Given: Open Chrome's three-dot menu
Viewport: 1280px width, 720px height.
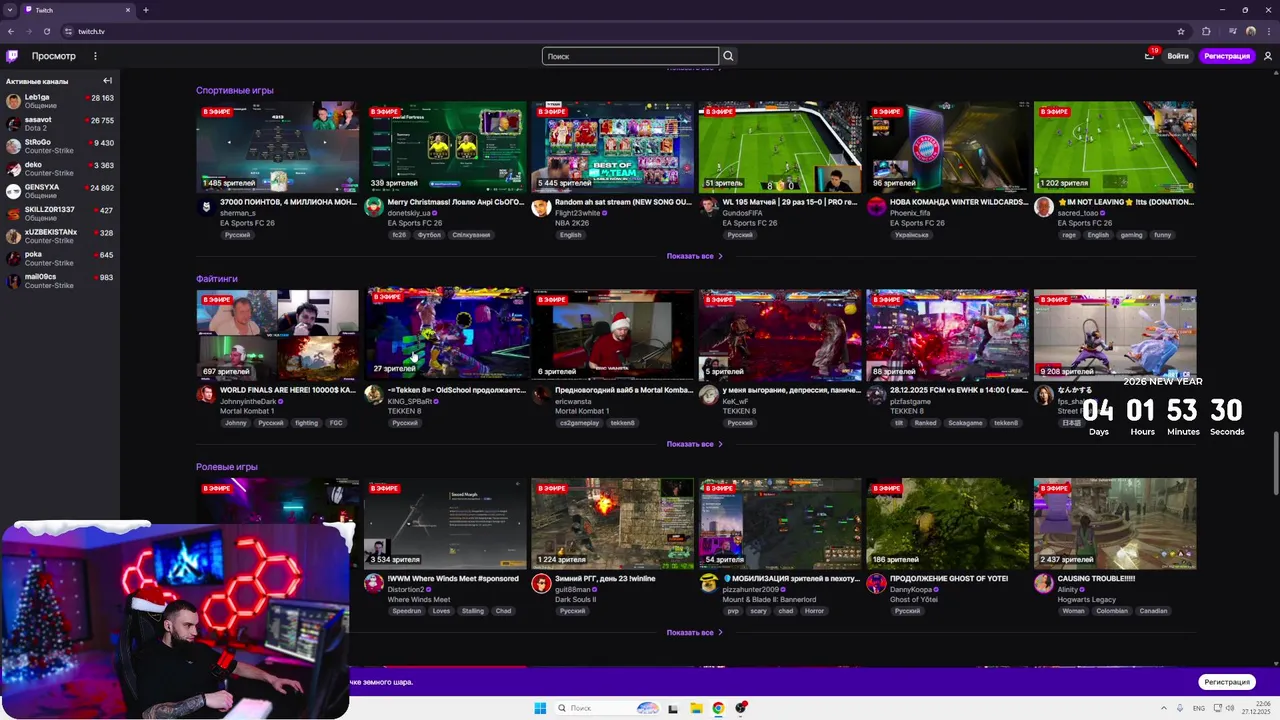Looking at the screenshot, I should coord(1269,31).
